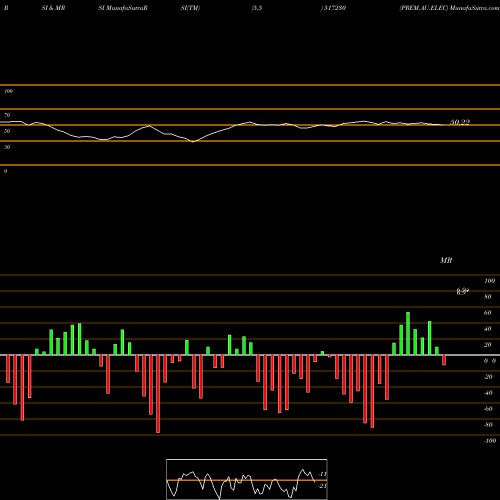Click the last small red bar in MR histogram
Image resolution: width=500 pixels, height=500 pixels.
point(444,360)
